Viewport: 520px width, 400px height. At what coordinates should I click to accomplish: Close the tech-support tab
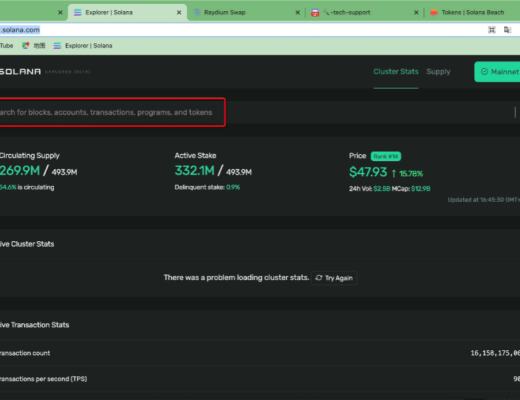pos(416,12)
